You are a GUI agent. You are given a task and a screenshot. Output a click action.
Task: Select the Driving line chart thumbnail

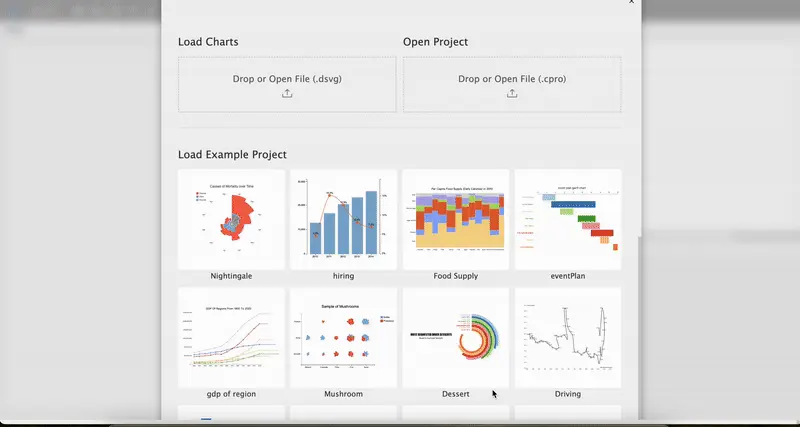pos(567,337)
